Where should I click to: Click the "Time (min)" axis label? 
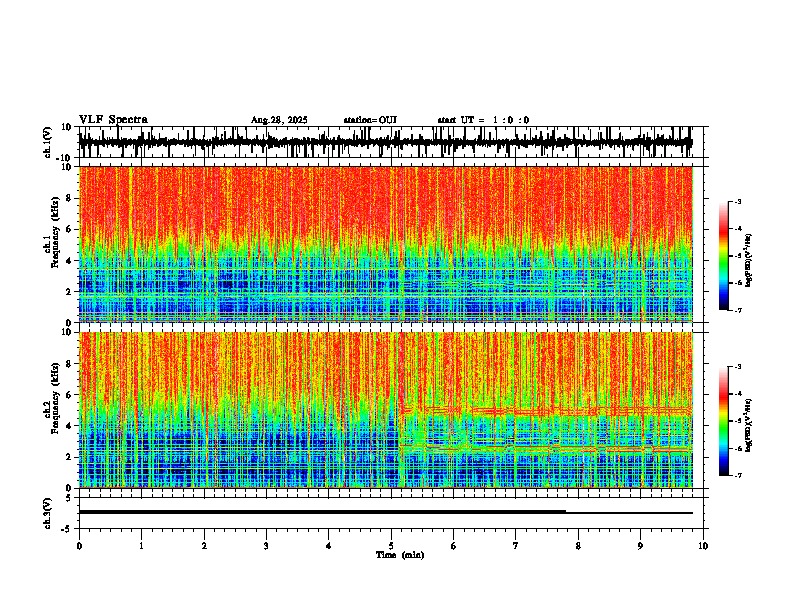tap(400, 555)
